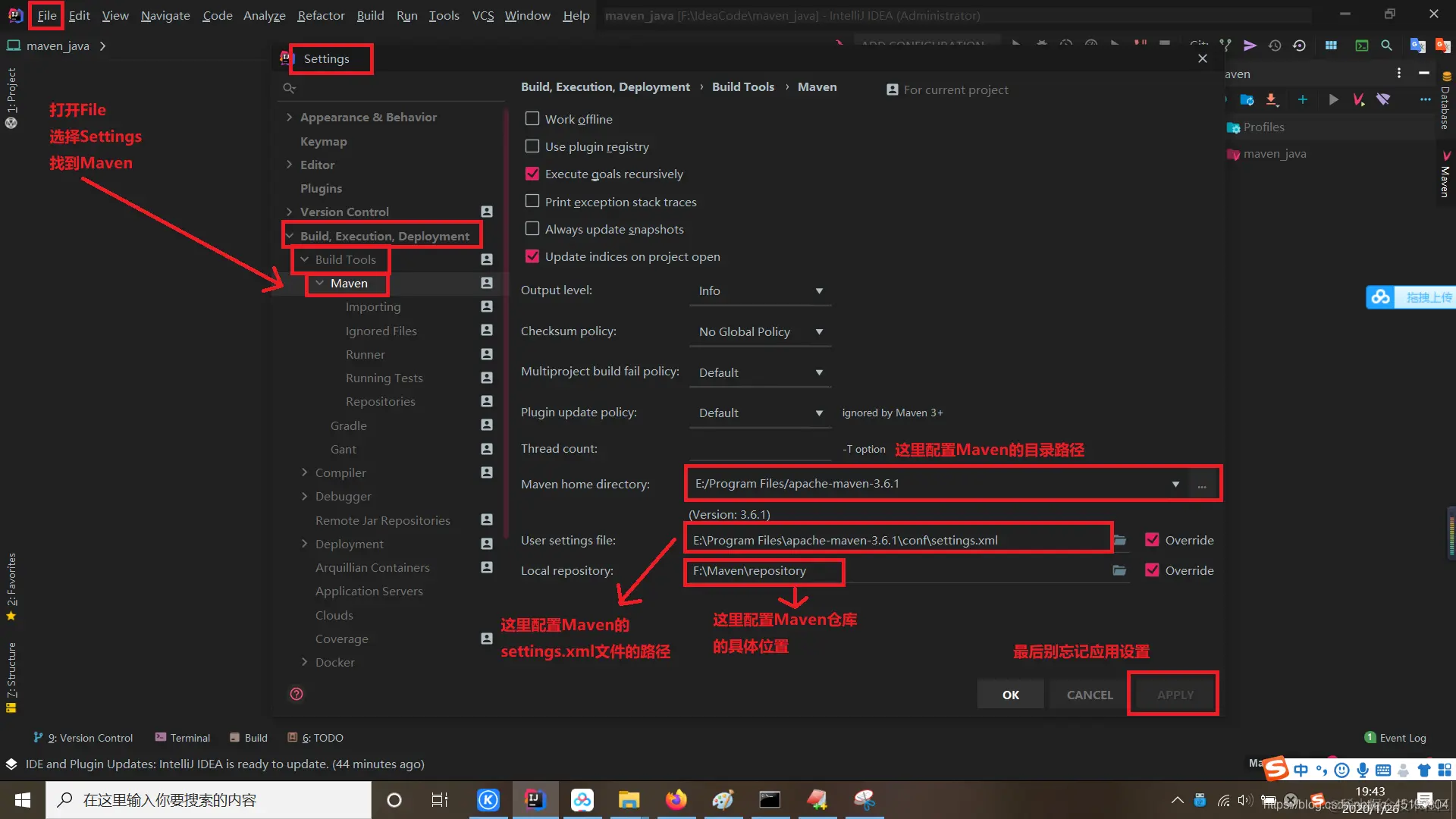This screenshot has height=819, width=1456.
Task: Open the Refactor menu
Action: coord(320,15)
